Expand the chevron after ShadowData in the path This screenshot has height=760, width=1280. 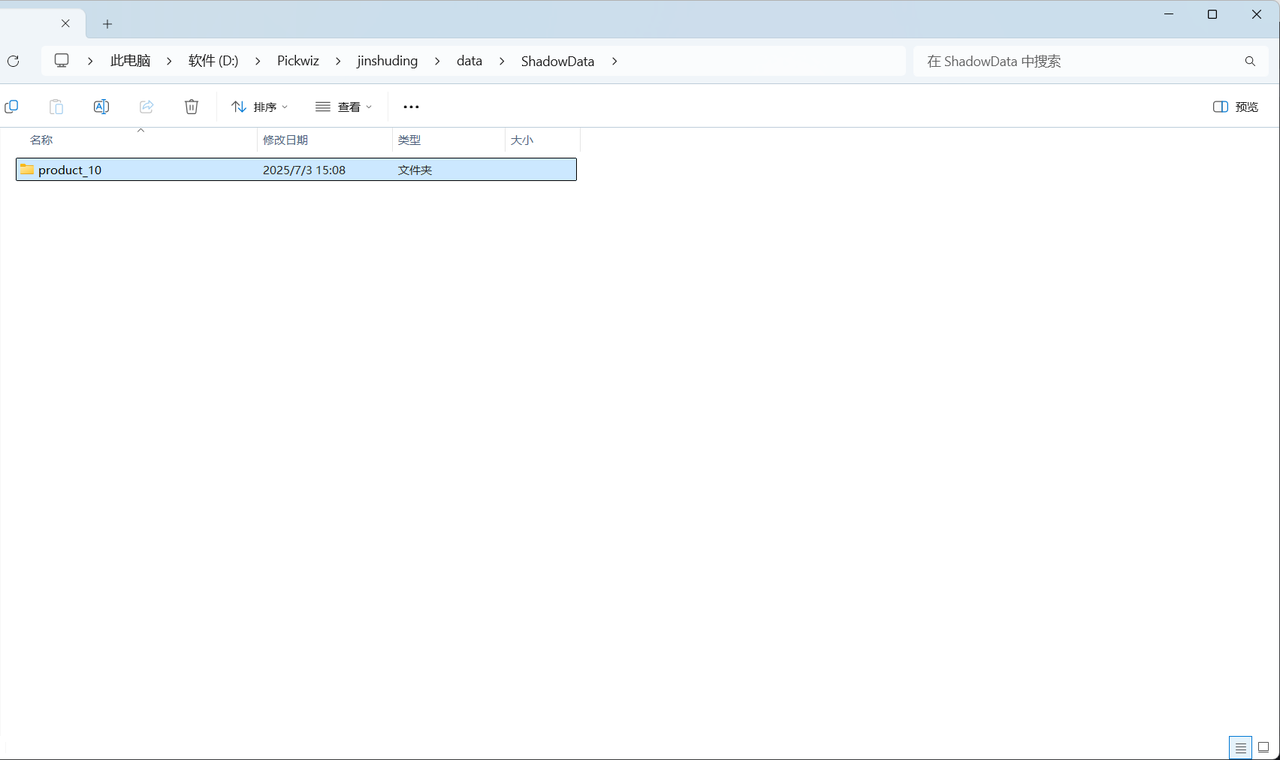[614, 61]
